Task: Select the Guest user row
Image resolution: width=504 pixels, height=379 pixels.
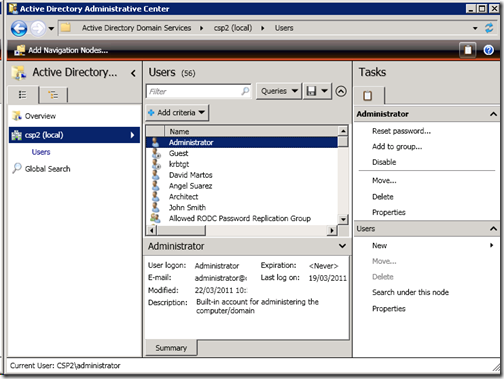Action: click(x=242, y=153)
